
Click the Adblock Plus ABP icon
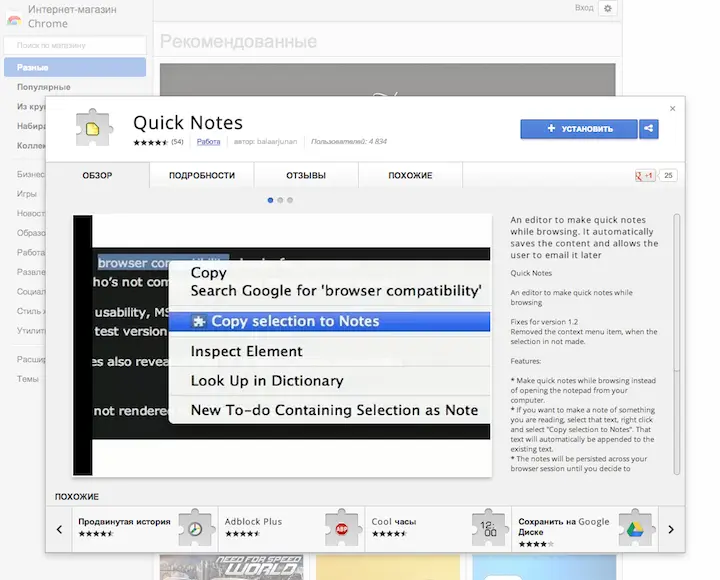point(342,528)
